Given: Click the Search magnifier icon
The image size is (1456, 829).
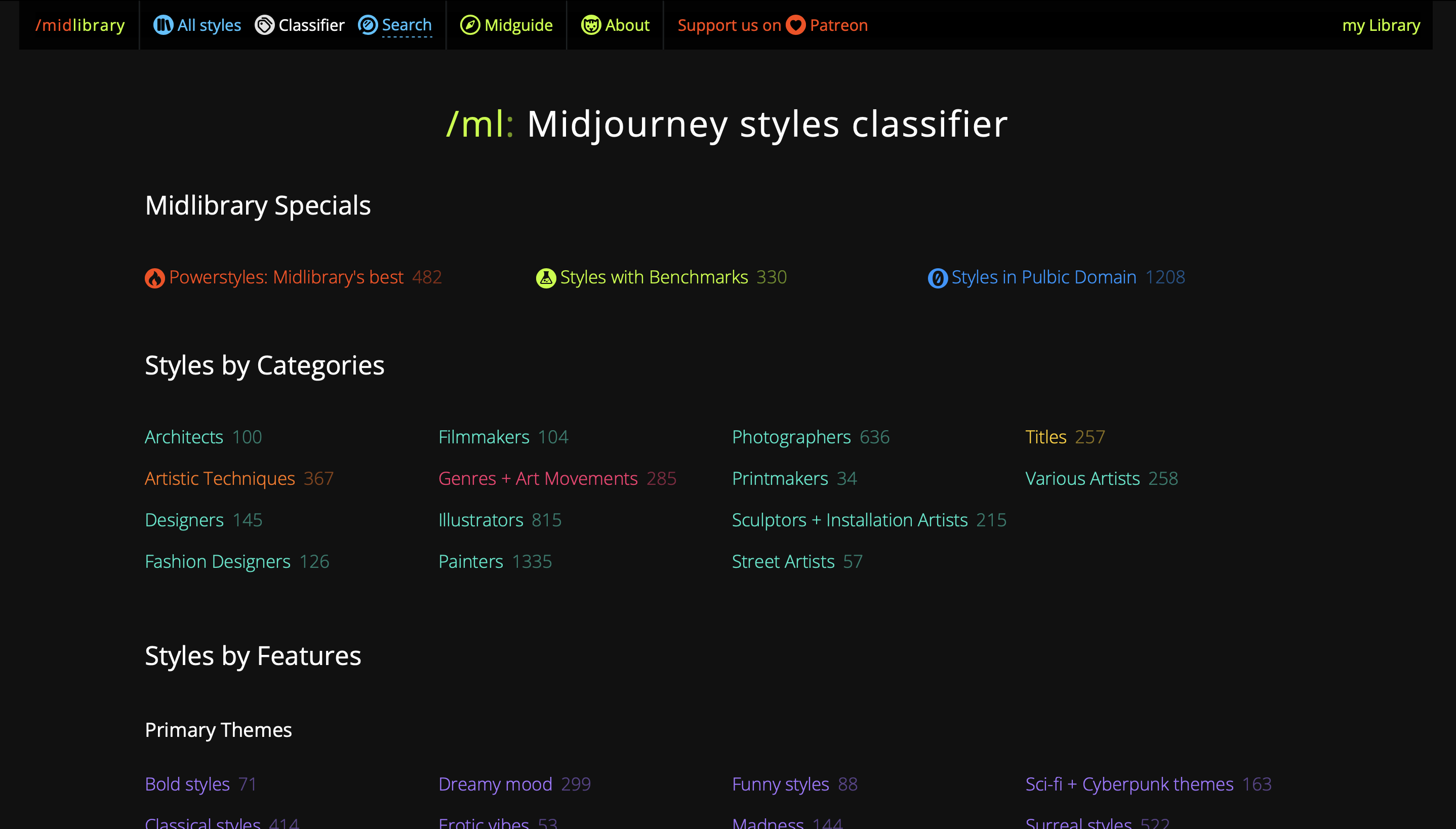Looking at the screenshot, I should tap(367, 25).
